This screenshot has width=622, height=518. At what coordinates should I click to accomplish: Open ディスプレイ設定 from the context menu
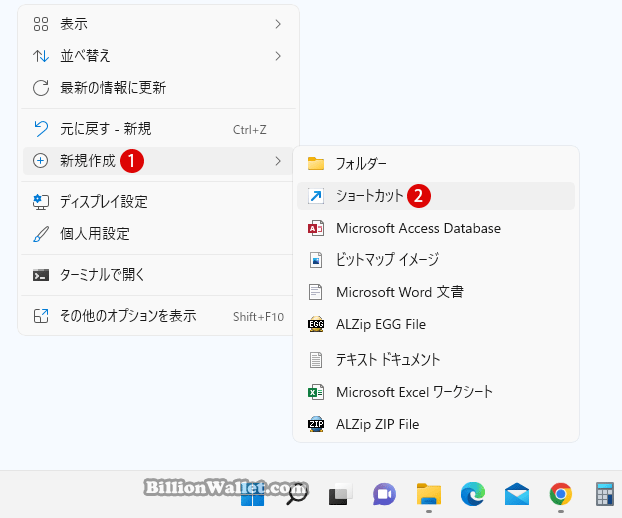tap(158, 202)
